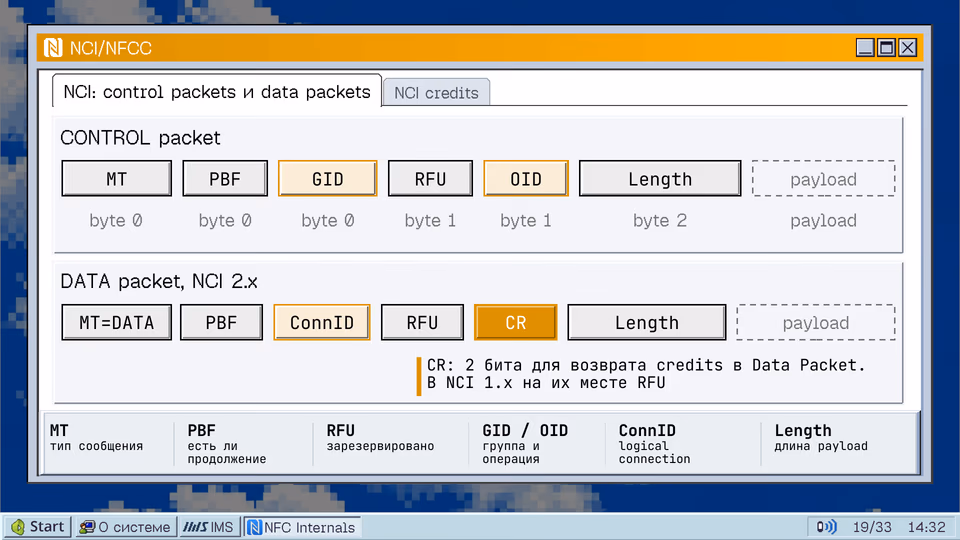The height and width of the screenshot is (540, 960).
Task: Click the byte 2 label under Length
Action: click(660, 220)
